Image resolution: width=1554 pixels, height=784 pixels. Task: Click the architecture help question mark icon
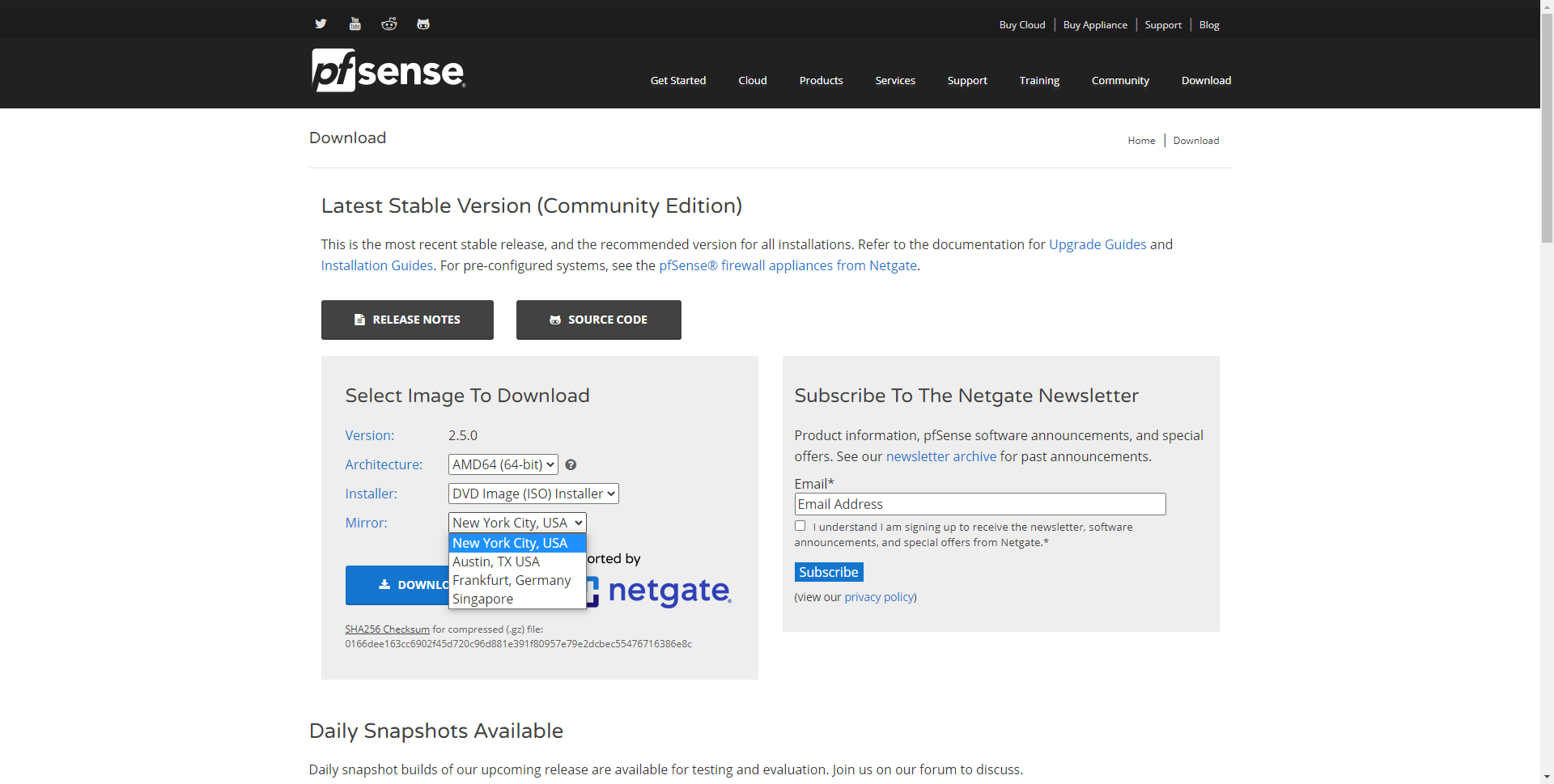[571, 464]
